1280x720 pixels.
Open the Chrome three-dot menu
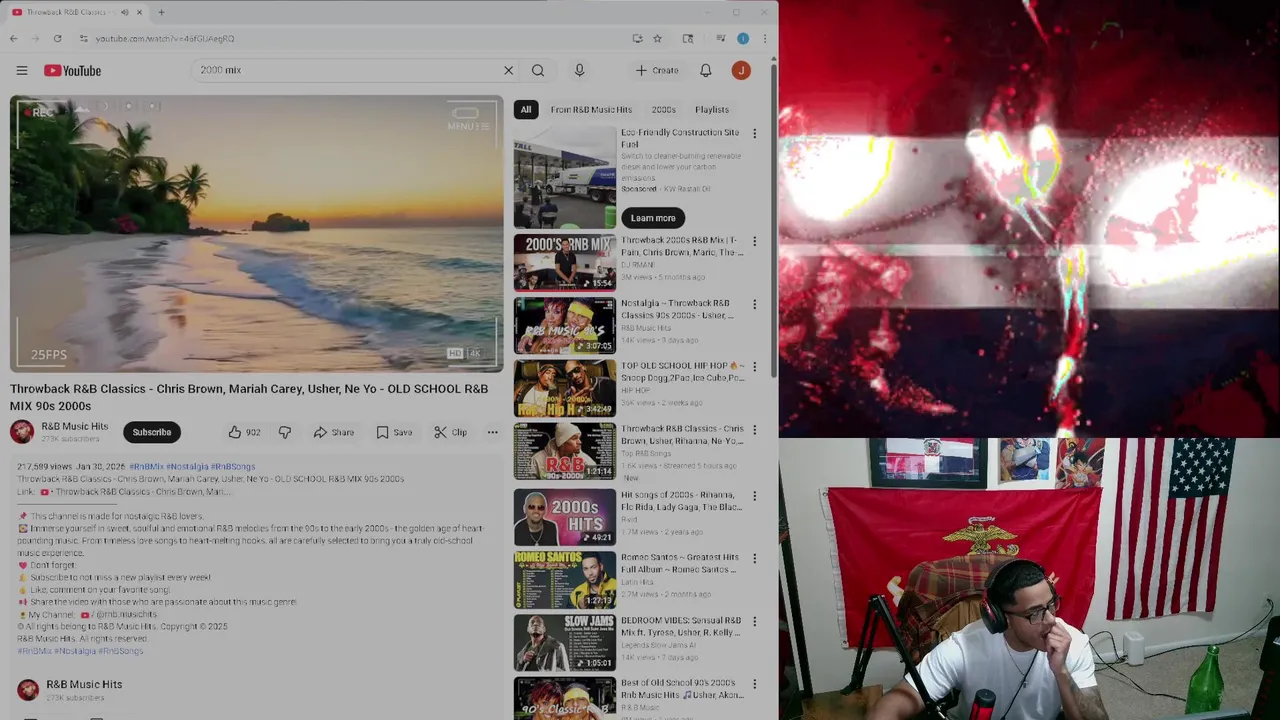click(x=765, y=38)
